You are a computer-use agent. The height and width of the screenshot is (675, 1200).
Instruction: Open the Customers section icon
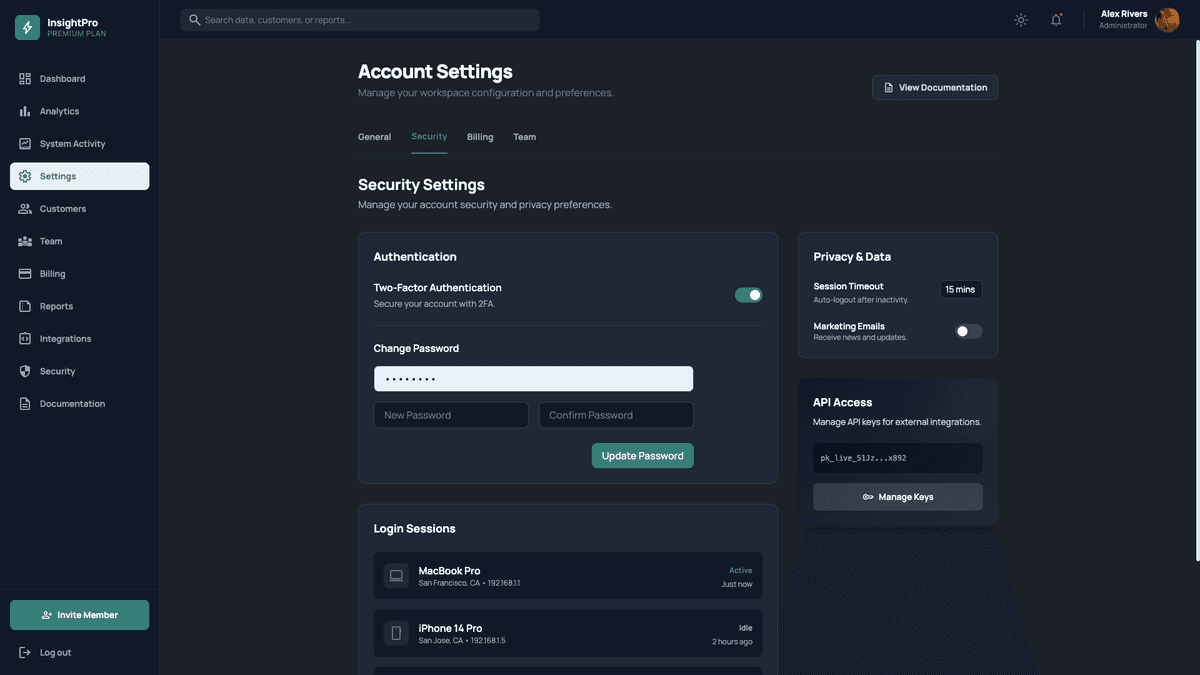(x=22, y=208)
